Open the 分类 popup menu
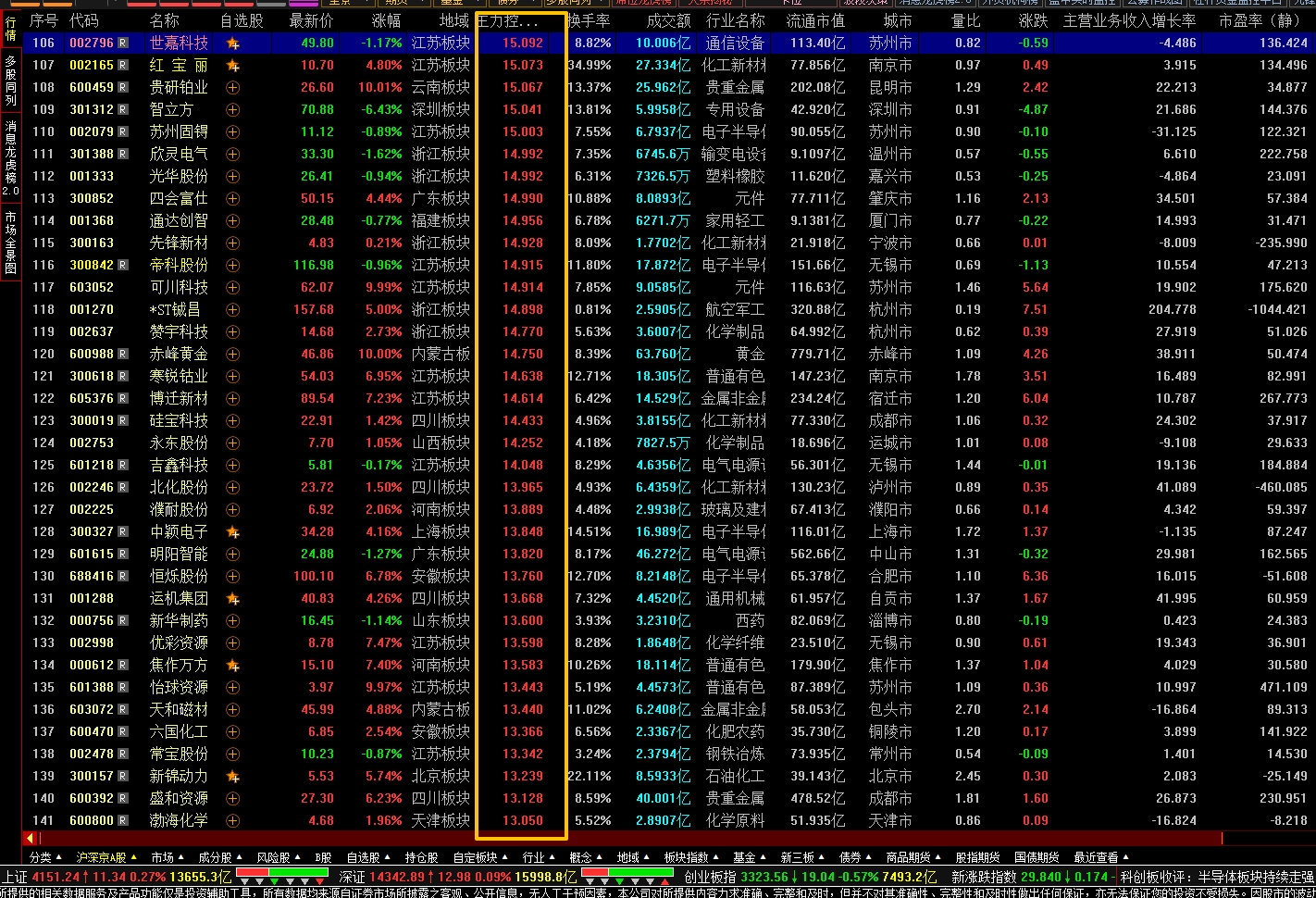The height and width of the screenshot is (898, 1316). point(46,857)
